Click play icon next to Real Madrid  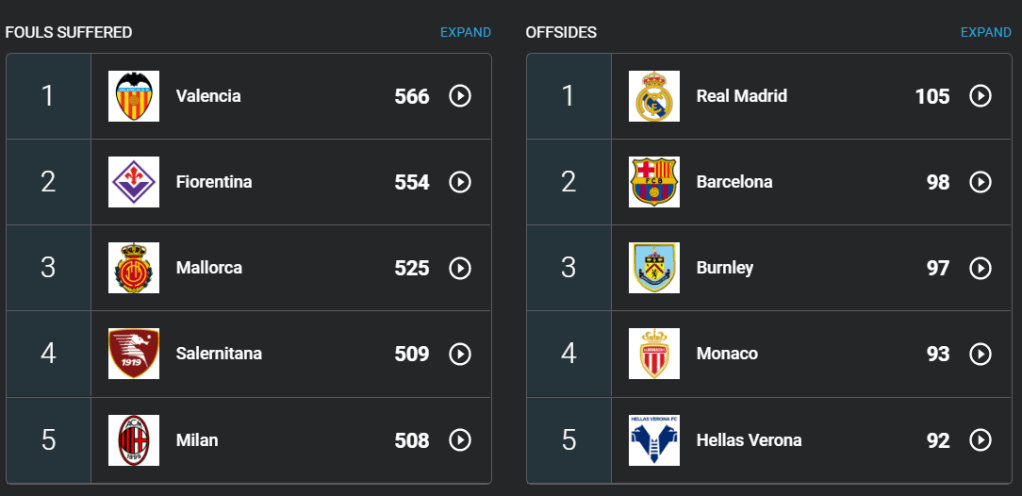coord(980,96)
